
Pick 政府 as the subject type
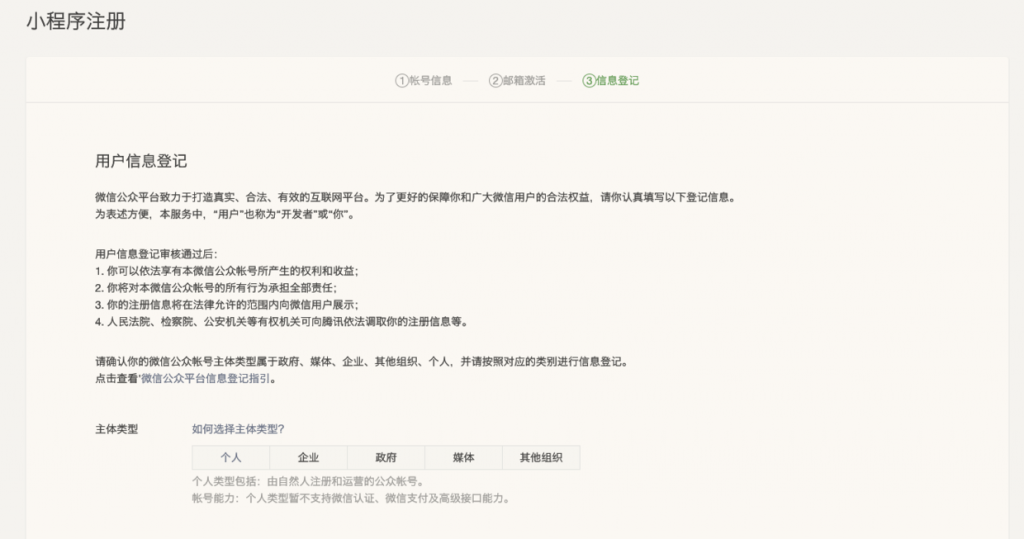(386, 458)
